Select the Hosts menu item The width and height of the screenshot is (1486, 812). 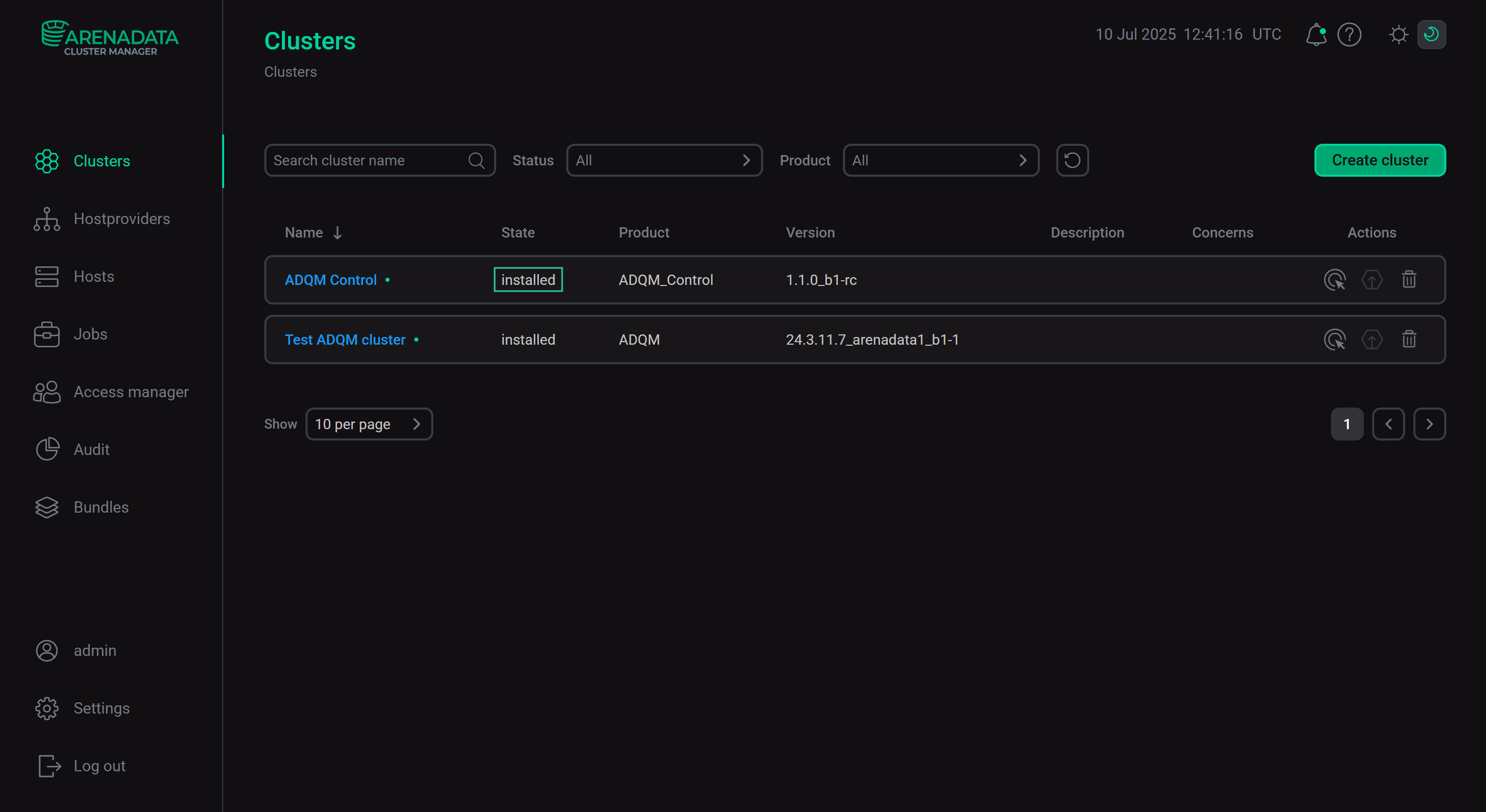[x=94, y=276]
